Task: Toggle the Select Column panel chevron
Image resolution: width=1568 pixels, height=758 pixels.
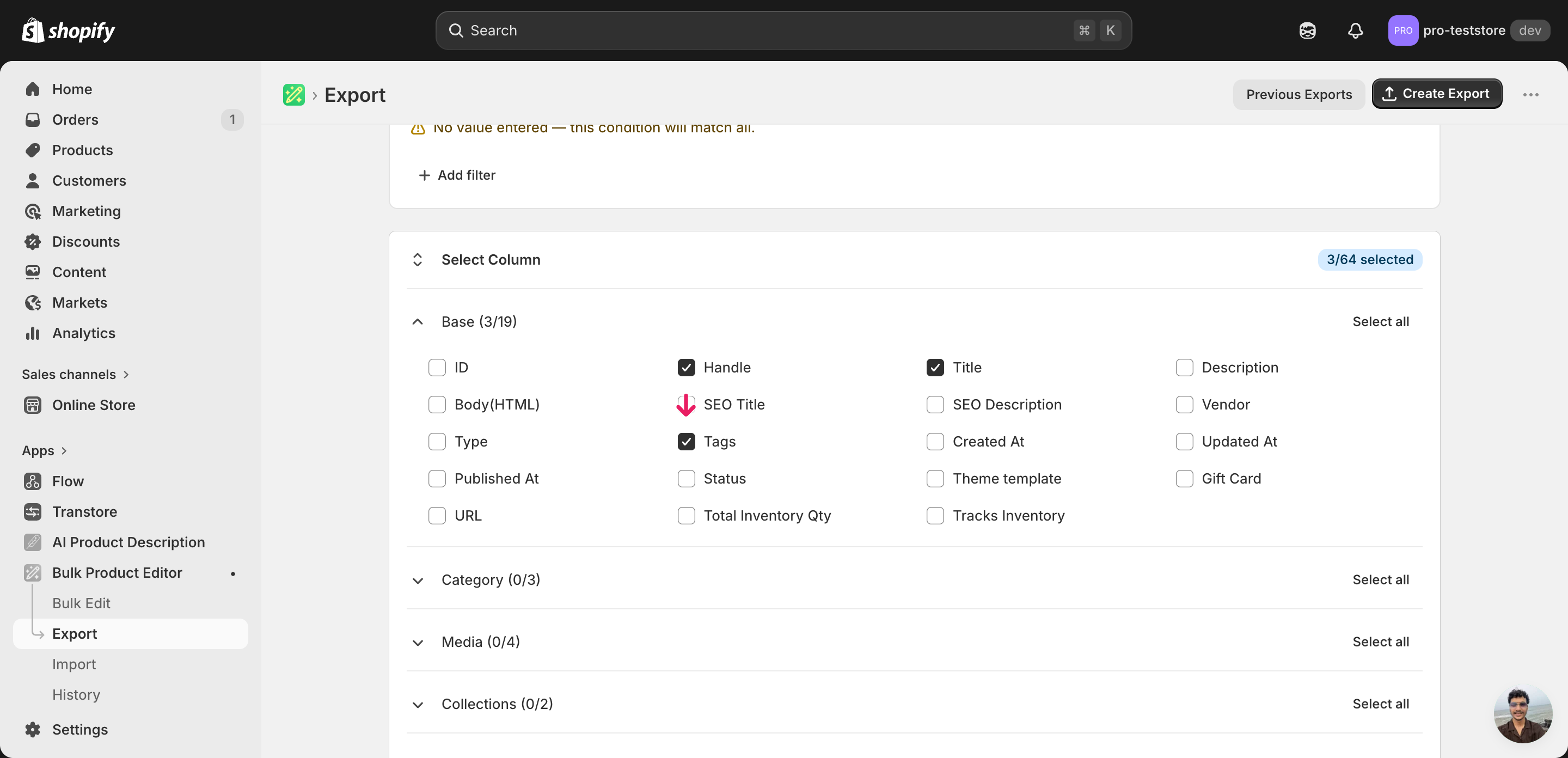Action: pyautogui.click(x=418, y=259)
